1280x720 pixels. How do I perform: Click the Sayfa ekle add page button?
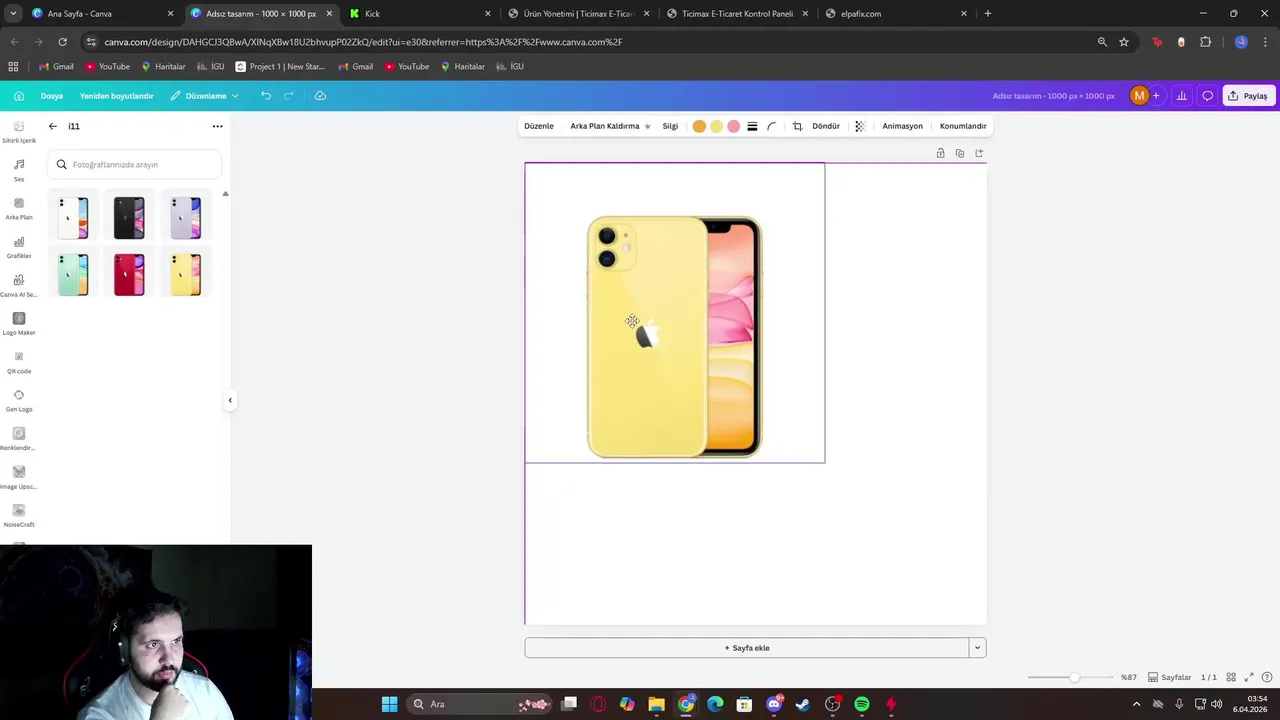tap(747, 648)
